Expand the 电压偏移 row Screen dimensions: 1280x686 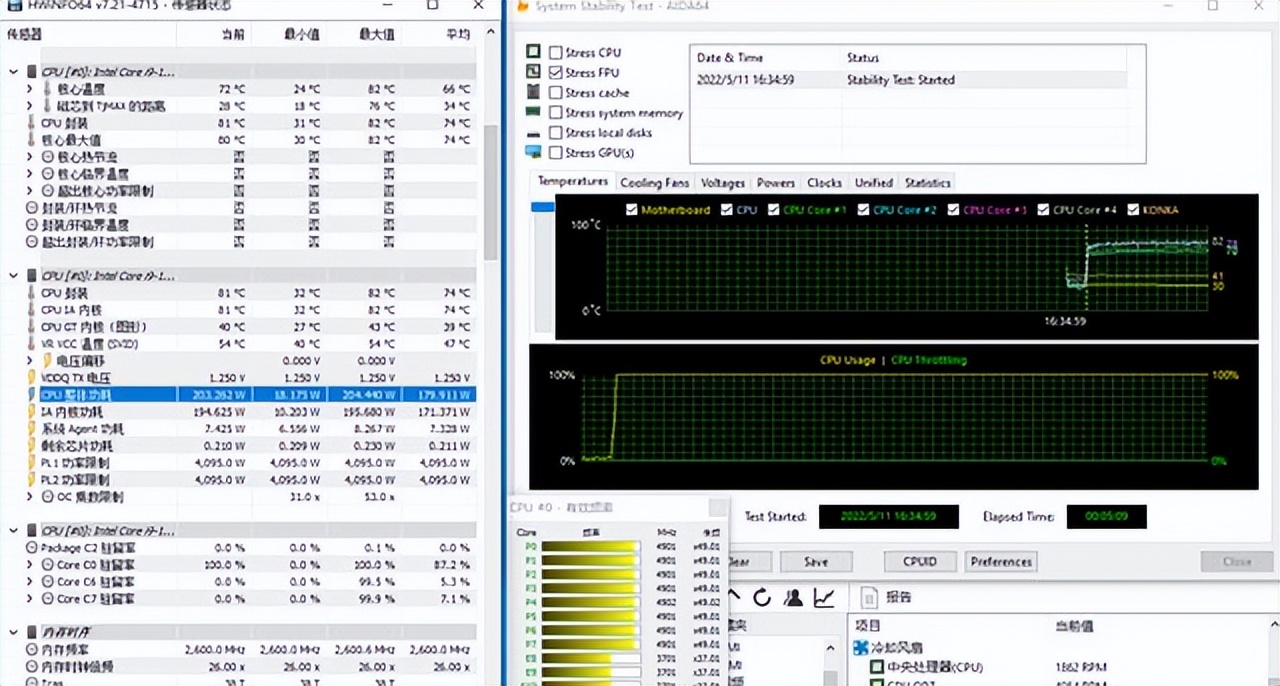[x=31, y=361]
